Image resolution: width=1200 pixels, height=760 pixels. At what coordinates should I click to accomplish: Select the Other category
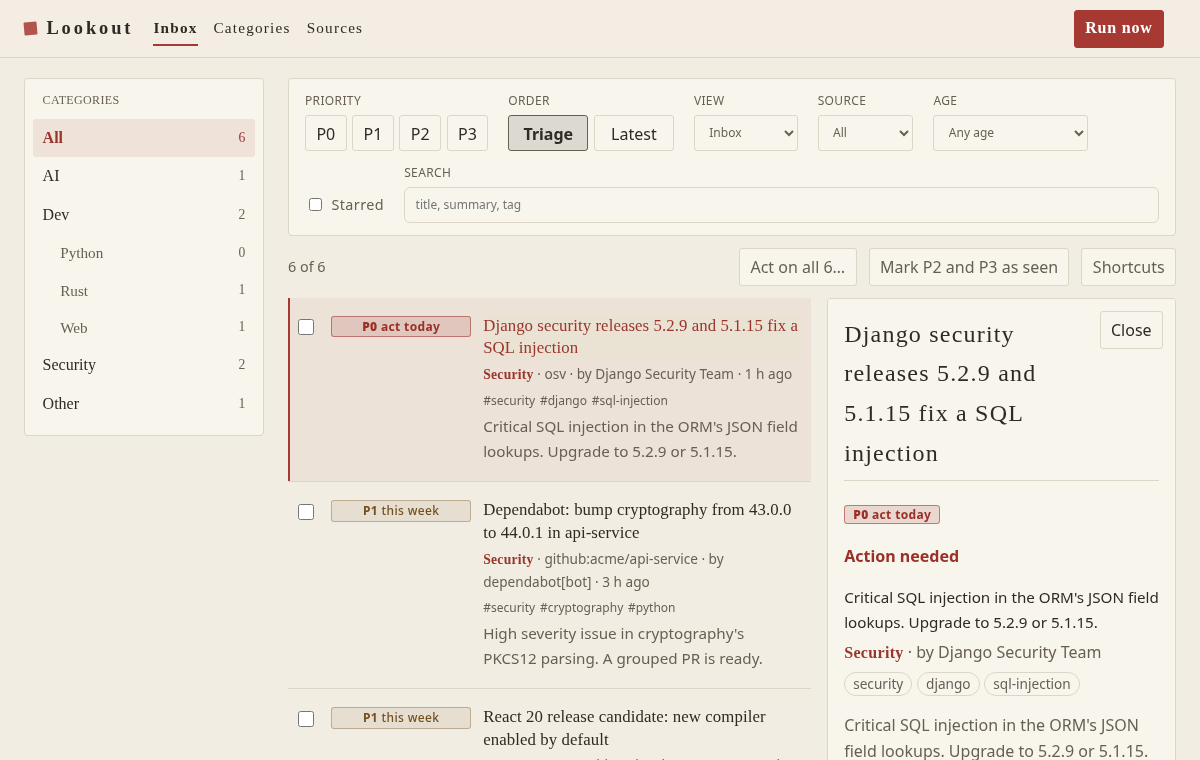point(144,404)
